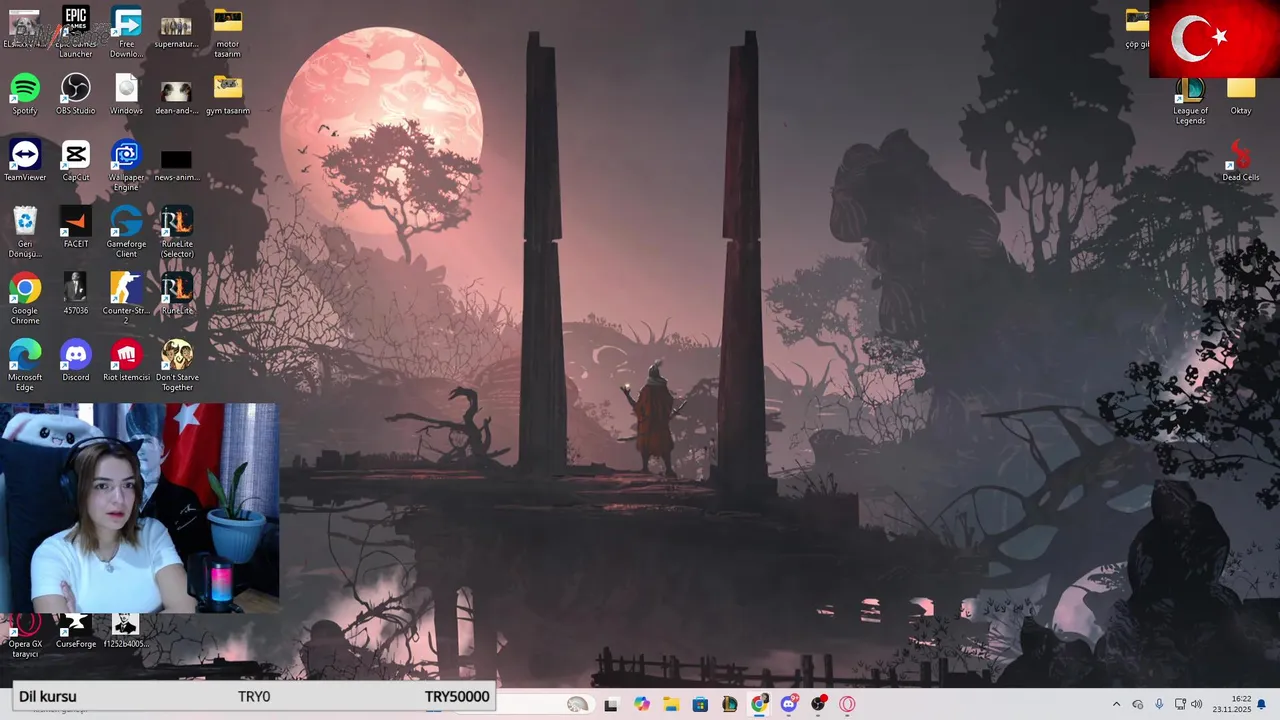1280x720 pixels.
Task: Open the Epic Games Launcher desktop shortcut
Action: 75,31
